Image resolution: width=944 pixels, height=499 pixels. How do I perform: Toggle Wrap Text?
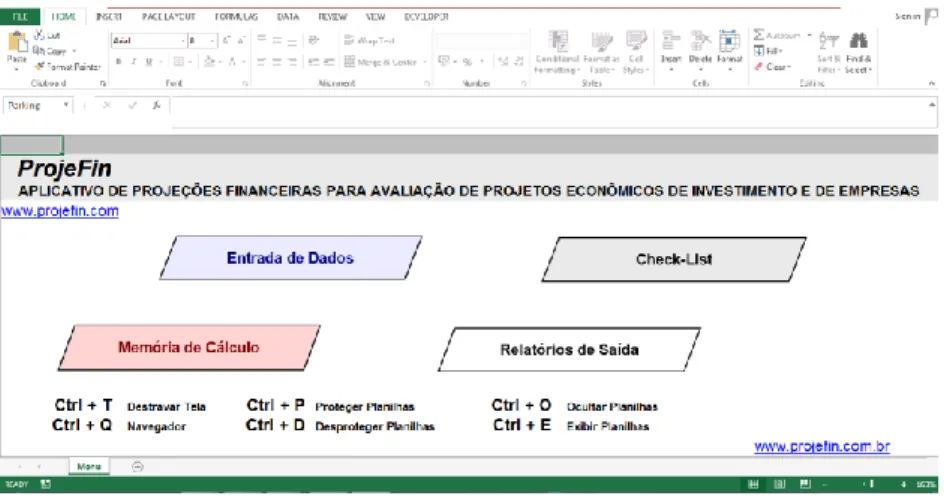[x=370, y=40]
